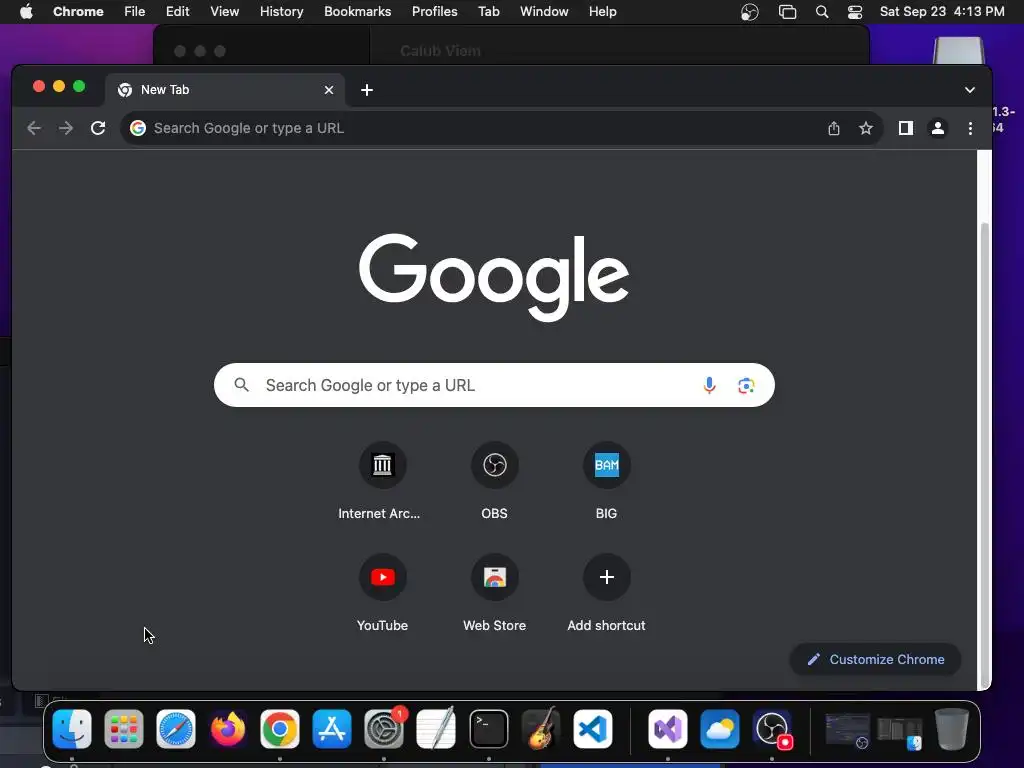Open Spotlight search in menu bar
The height and width of the screenshot is (768, 1024).
pyautogui.click(x=822, y=12)
